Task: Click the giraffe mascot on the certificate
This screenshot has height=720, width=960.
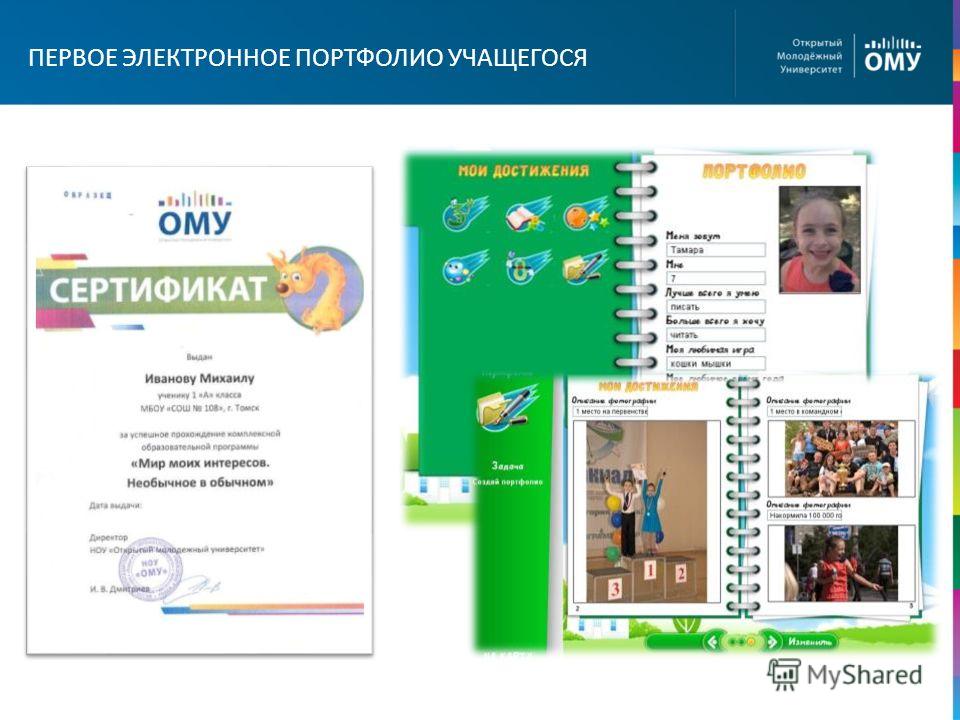Action: coord(317,288)
